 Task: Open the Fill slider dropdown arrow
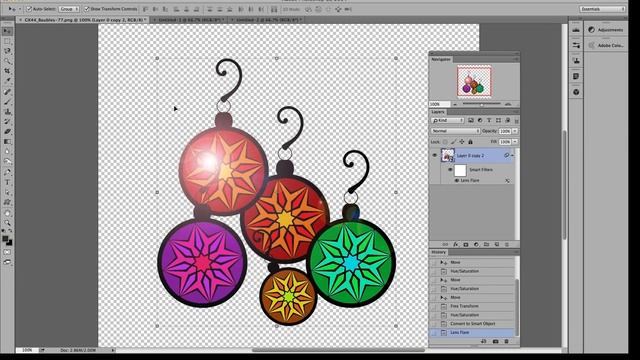point(515,142)
